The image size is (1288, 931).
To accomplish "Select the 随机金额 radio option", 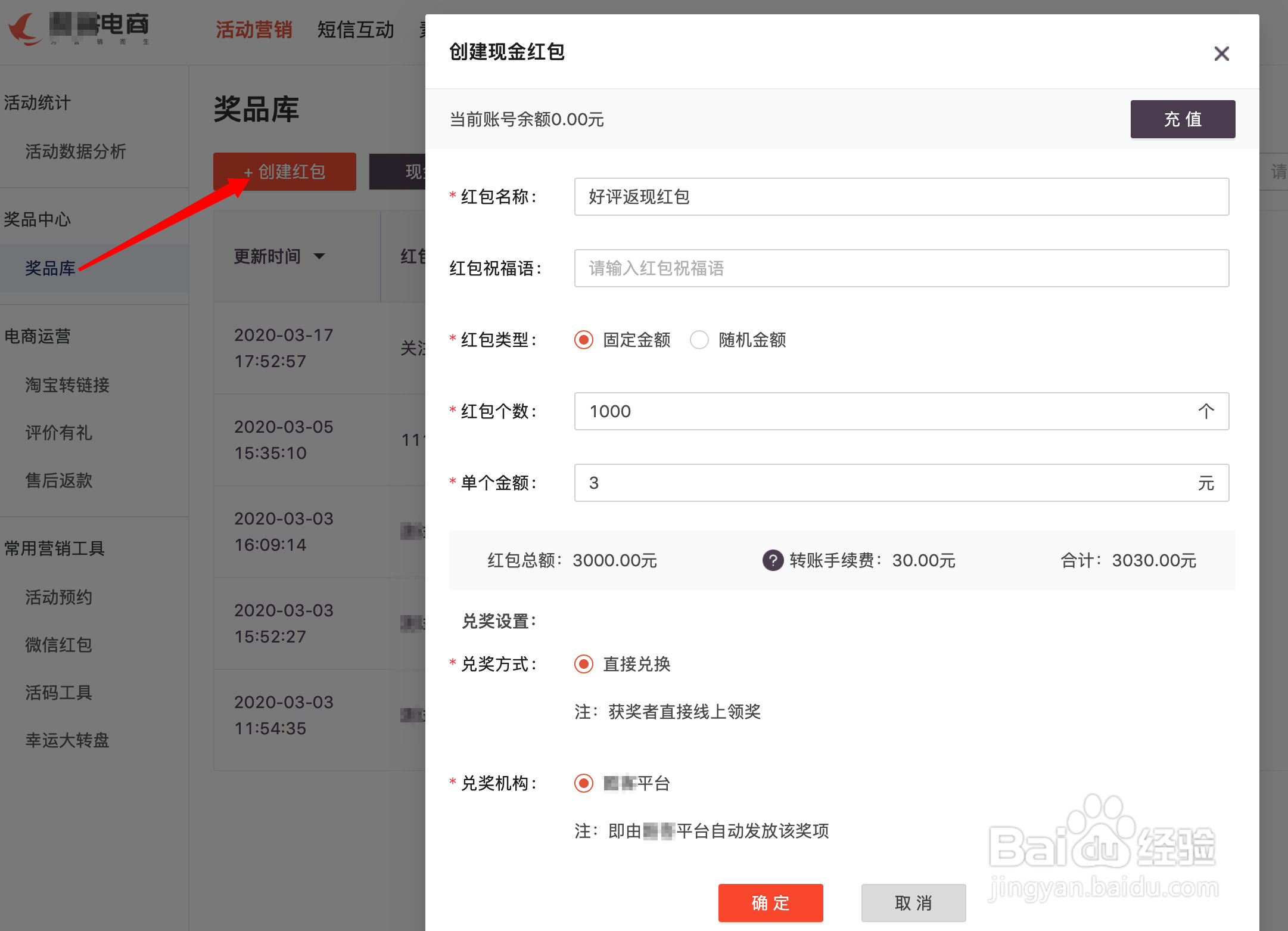I will pyautogui.click(x=699, y=340).
